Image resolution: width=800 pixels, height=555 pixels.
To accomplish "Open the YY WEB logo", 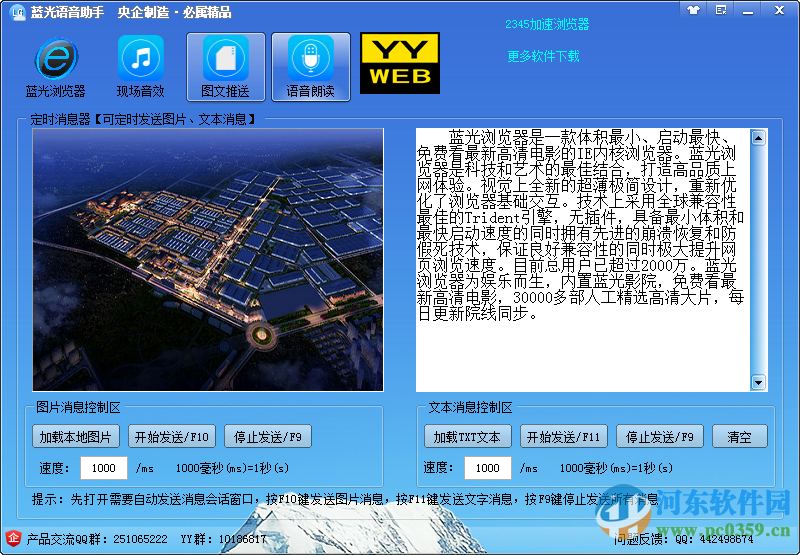I will tap(400, 63).
